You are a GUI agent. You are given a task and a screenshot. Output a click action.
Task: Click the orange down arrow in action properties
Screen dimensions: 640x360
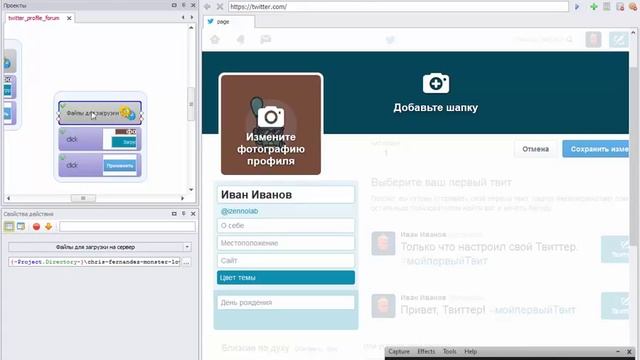tap(49, 227)
